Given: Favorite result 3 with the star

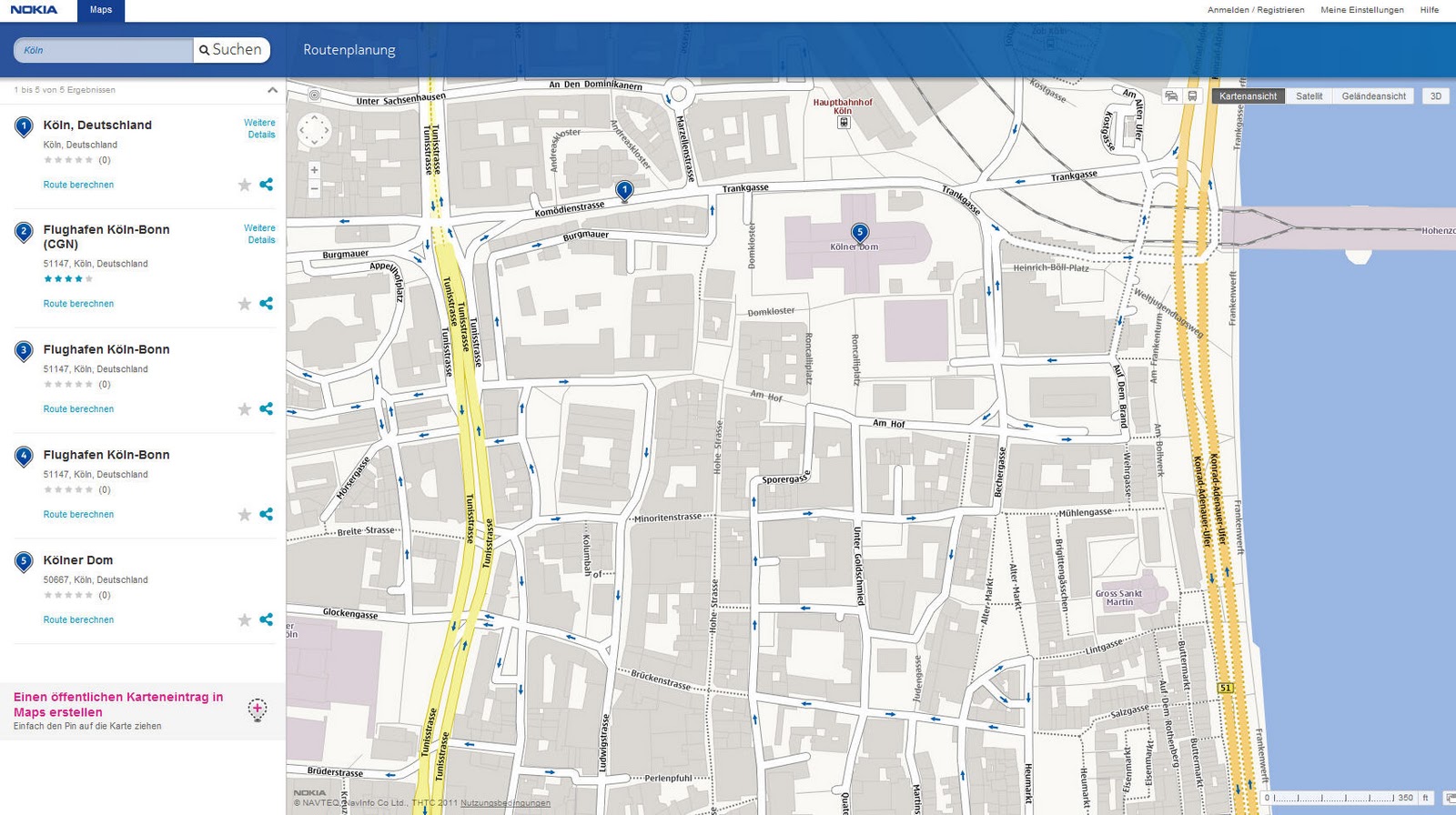Looking at the screenshot, I should coord(244,409).
